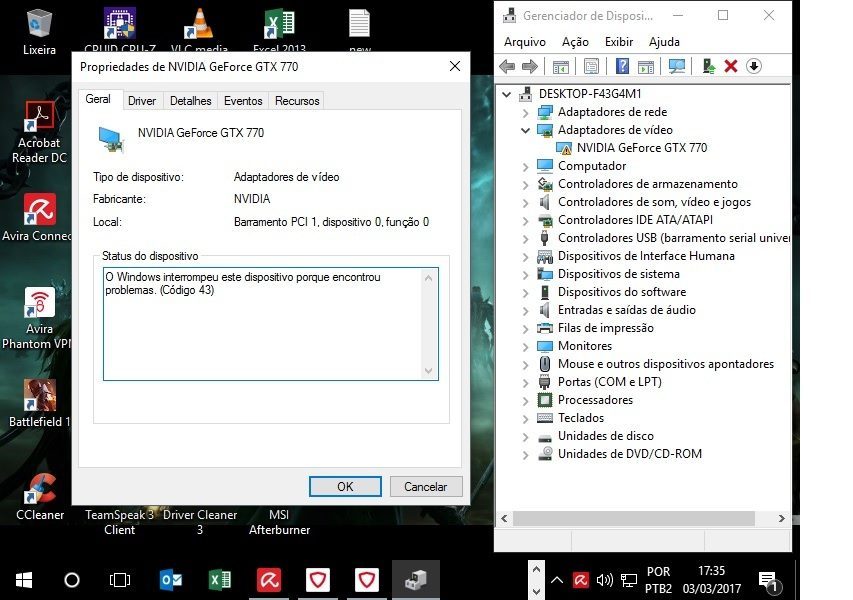This screenshot has height=600, width=853.
Task: Click Cancelar in the properties dialog
Action: pyautogui.click(x=426, y=486)
